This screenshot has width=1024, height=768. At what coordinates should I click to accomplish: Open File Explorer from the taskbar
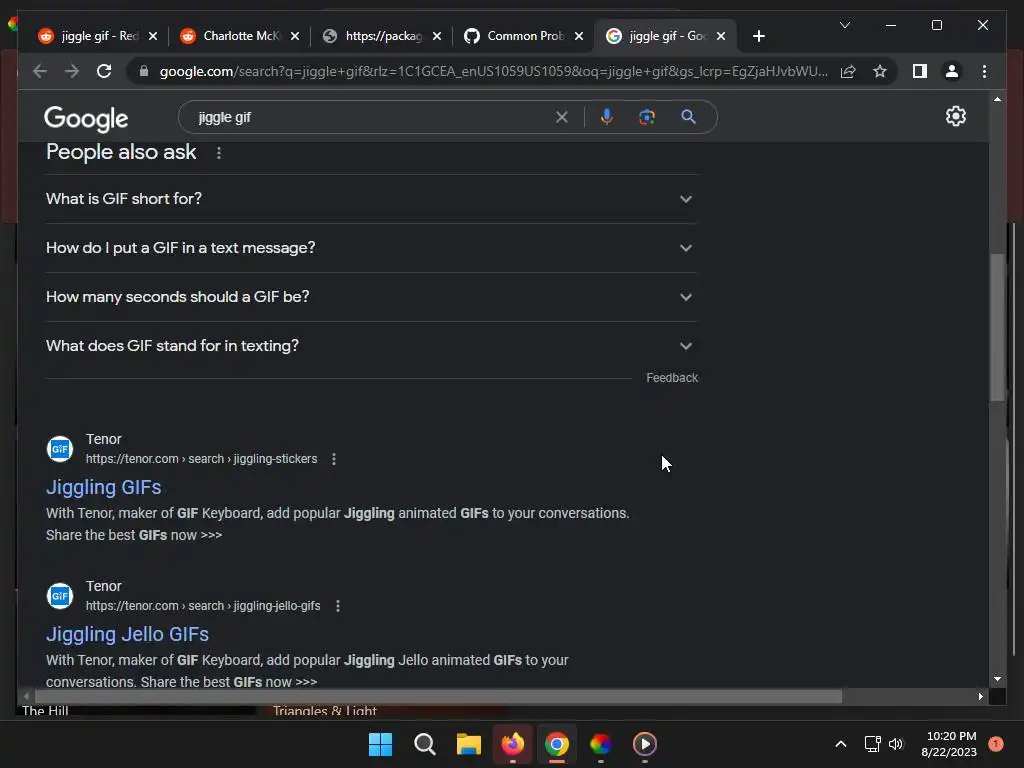click(x=468, y=744)
